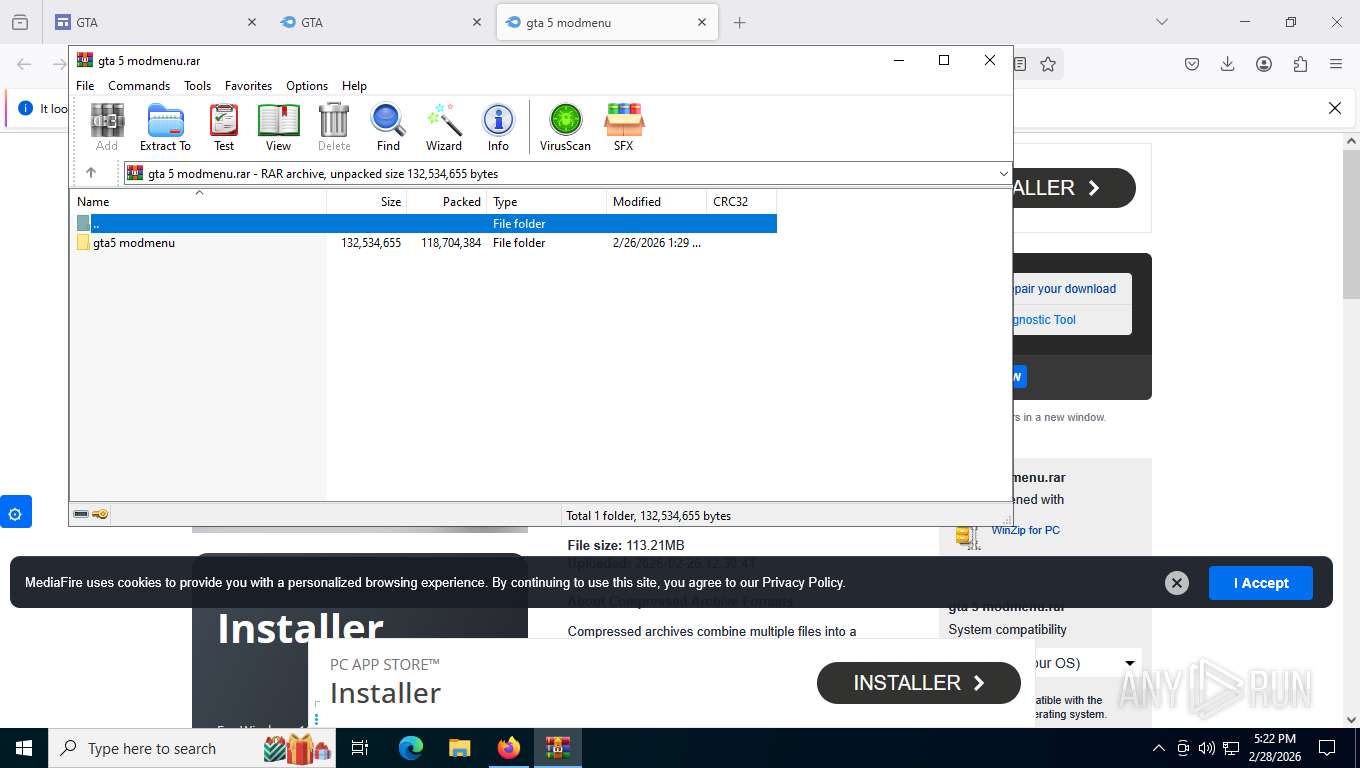
Task: Open Firefox View button left of tabs
Action: 19,22
